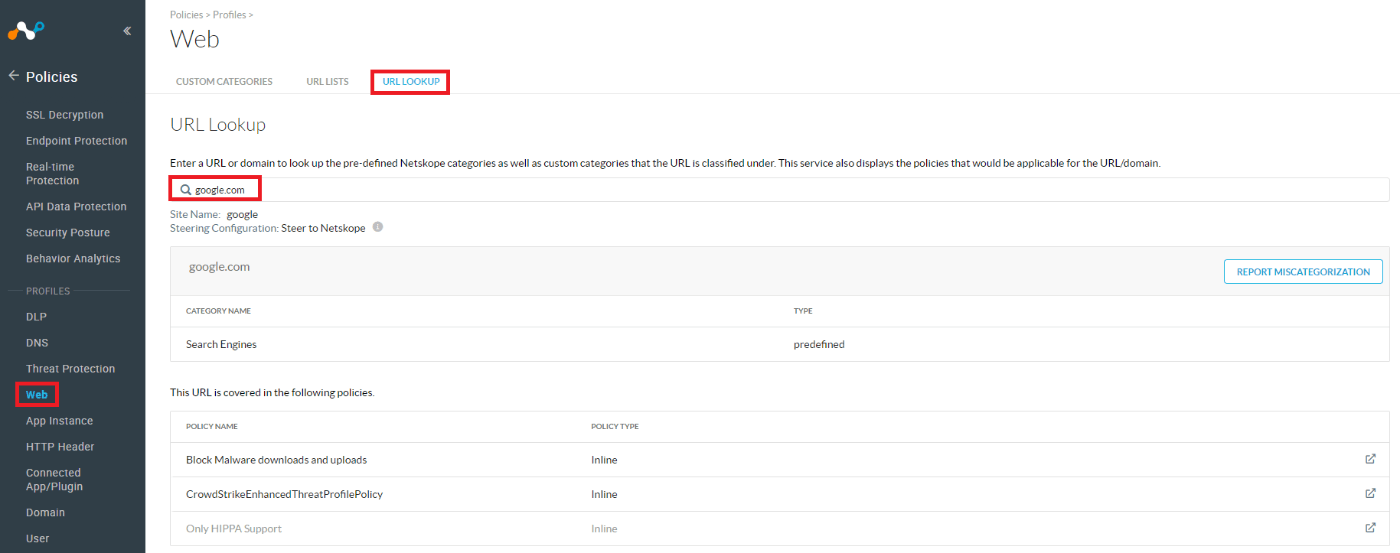1400x553 pixels.
Task: Click the Netskope logo icon
Action: pyautogui.click(x=26, y=30)
